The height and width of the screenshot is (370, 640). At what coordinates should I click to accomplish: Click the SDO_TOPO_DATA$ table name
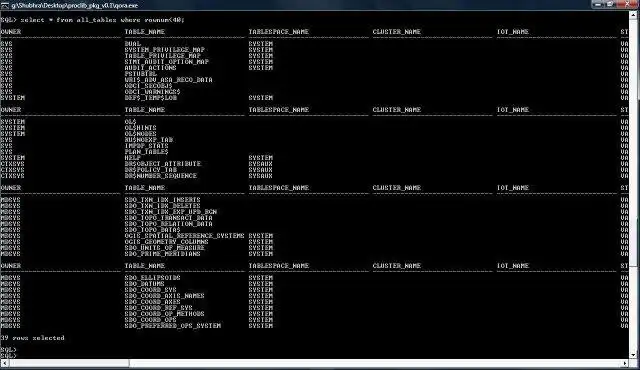[x=153, y=230]
